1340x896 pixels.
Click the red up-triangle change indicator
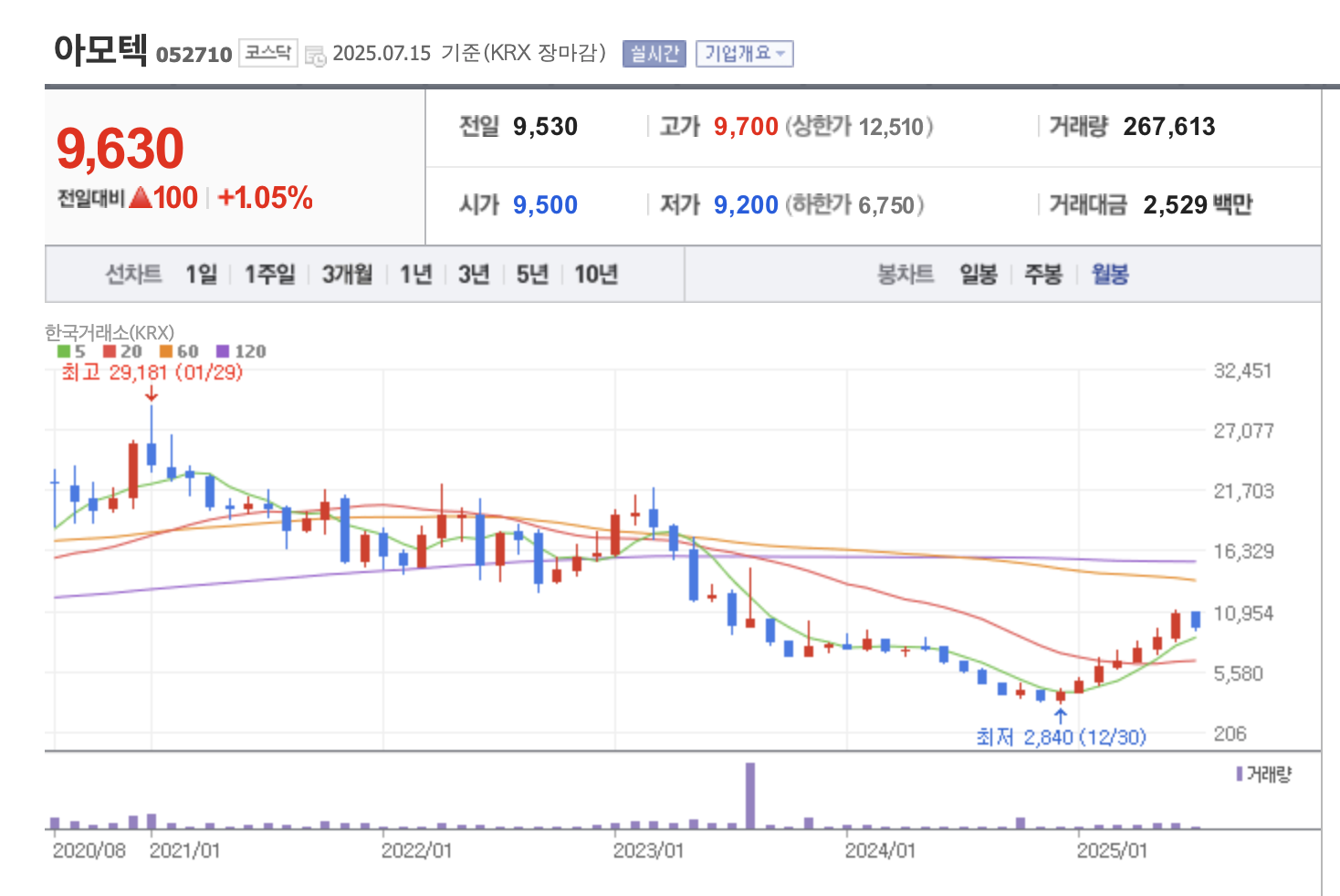(141, 197)
